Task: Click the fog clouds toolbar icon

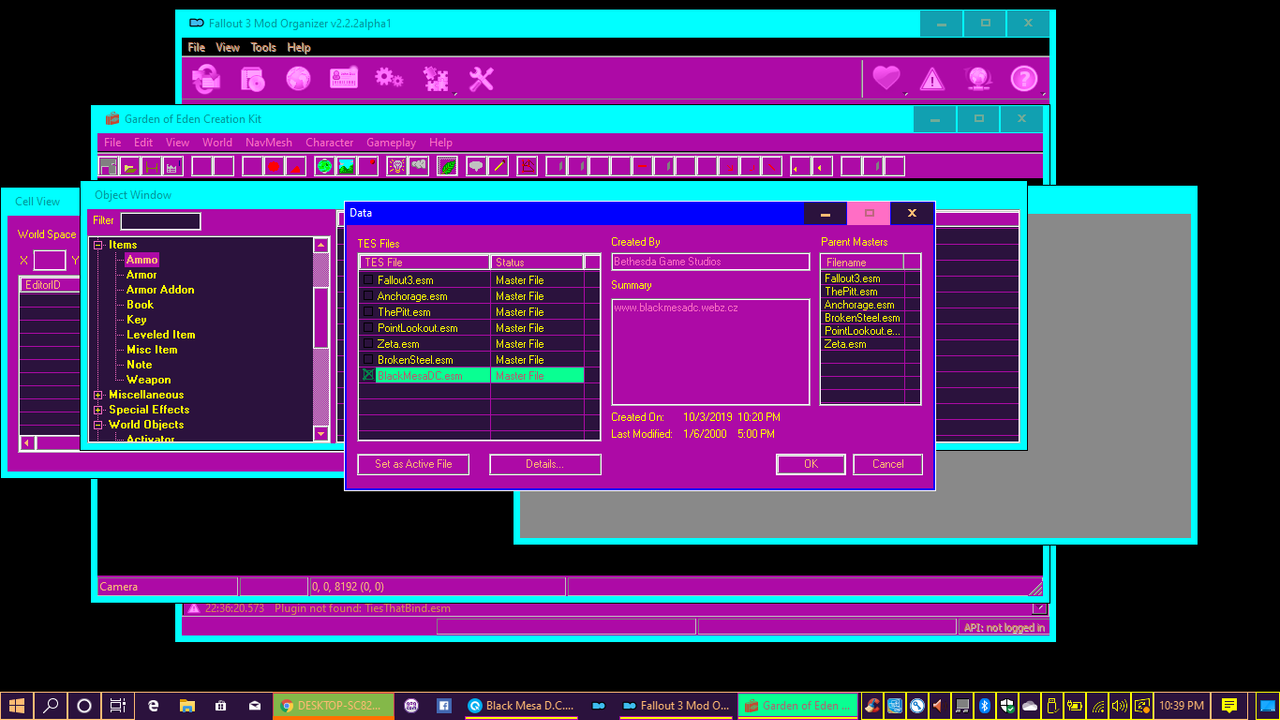Action: click(x=419, y=166)
